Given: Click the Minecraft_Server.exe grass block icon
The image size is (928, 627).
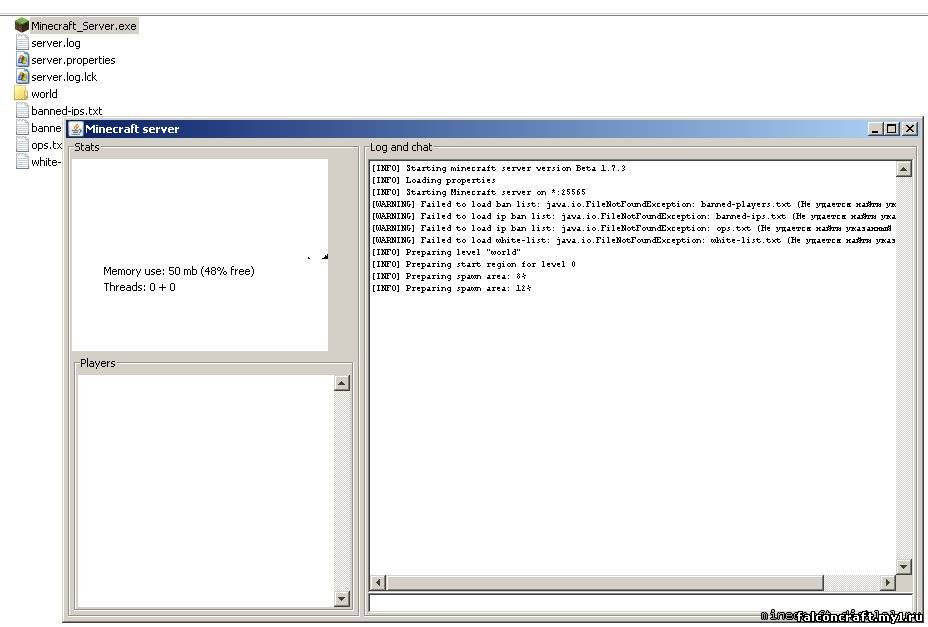Looking at the screenshot, I should [x=21, y=25].
